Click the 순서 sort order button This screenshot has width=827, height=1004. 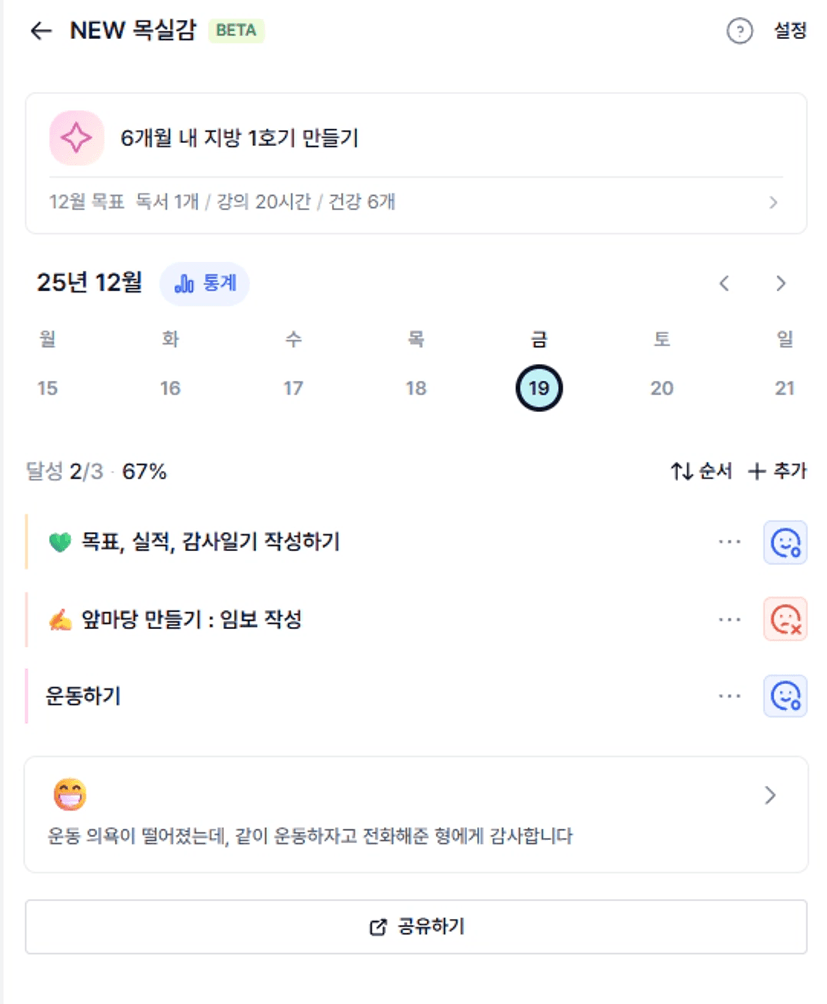[701, 471]
